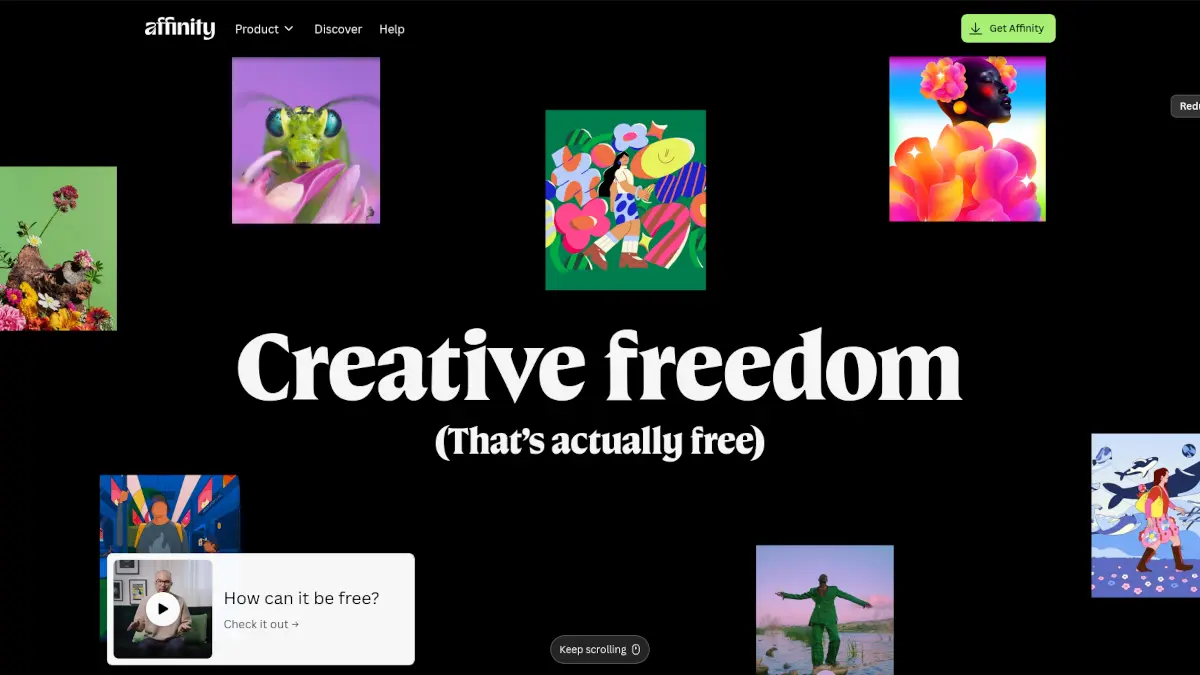Viewport: 1200px width, 675px height.
Task: Open the woman with orange flowers artwork
Action: click(967, 138)
